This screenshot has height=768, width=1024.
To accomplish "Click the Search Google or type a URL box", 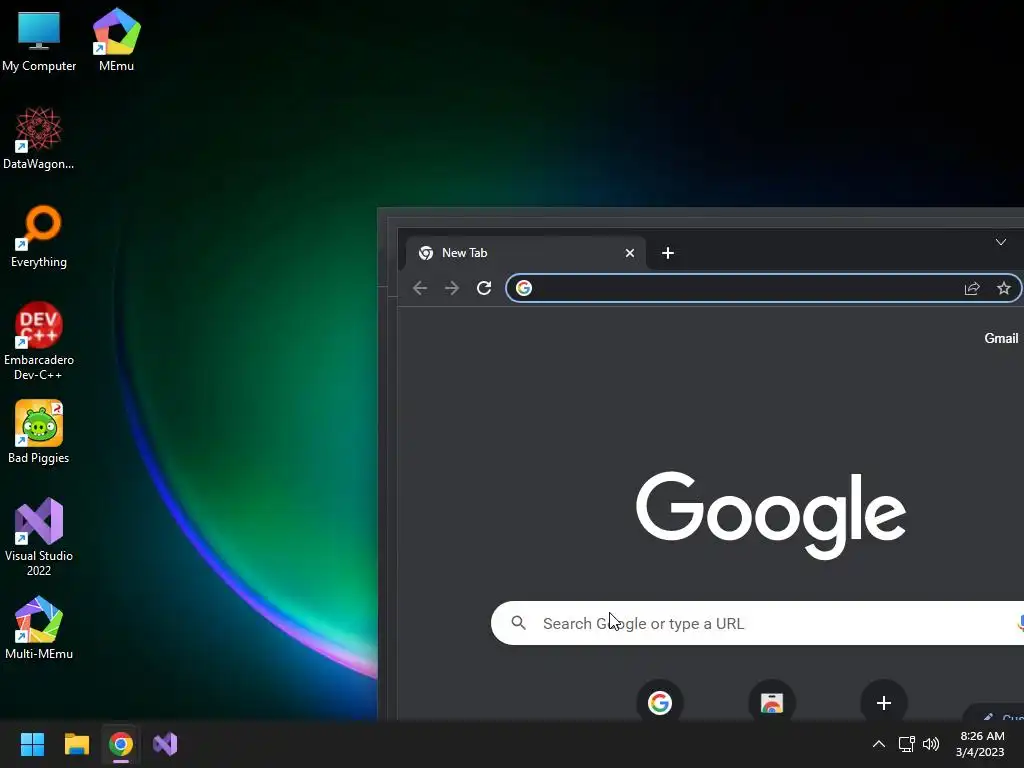I will 758,623.
